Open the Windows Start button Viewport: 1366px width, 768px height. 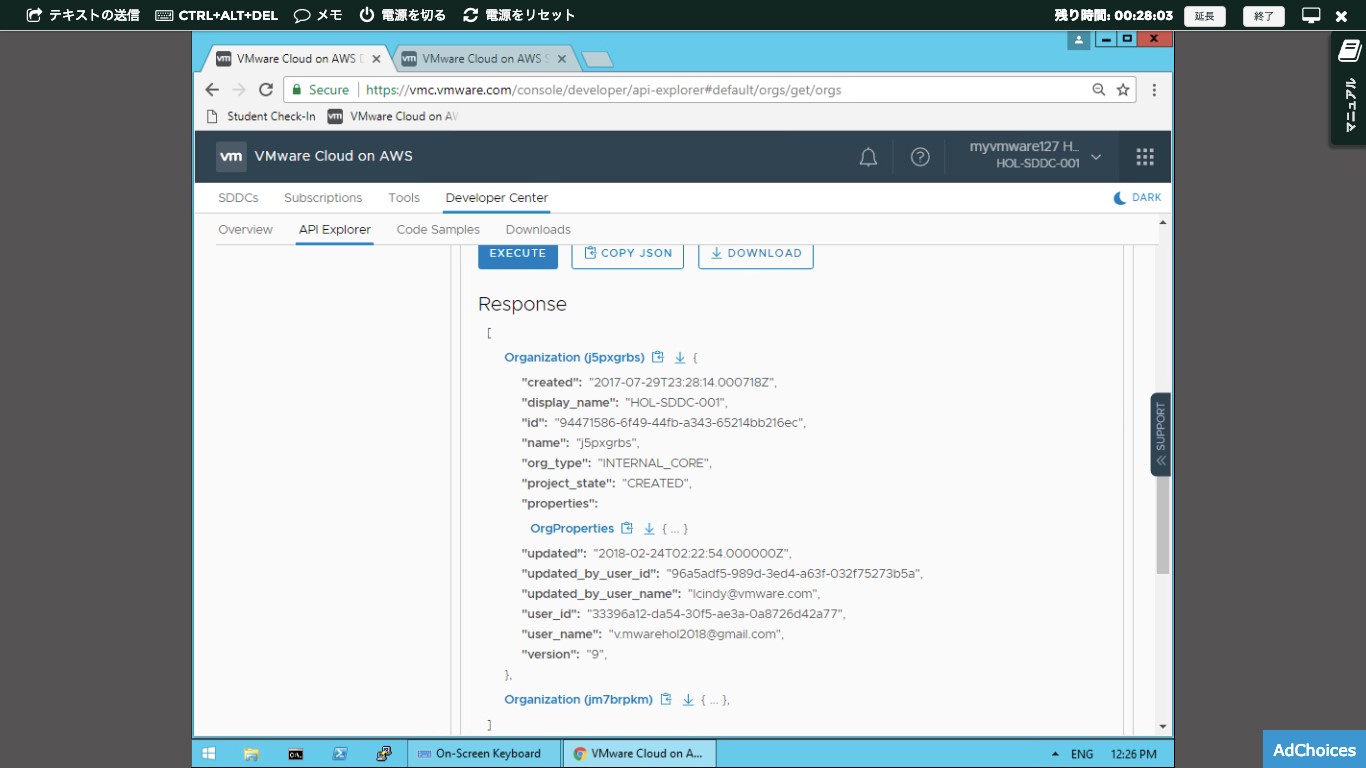pyautogui.click(x=209, y=754)
